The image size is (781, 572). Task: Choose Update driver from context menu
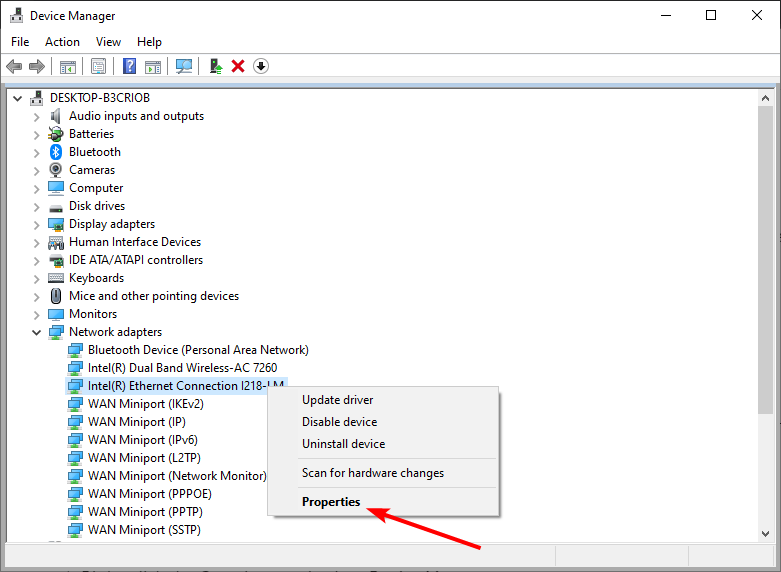[x=384, y=400]
